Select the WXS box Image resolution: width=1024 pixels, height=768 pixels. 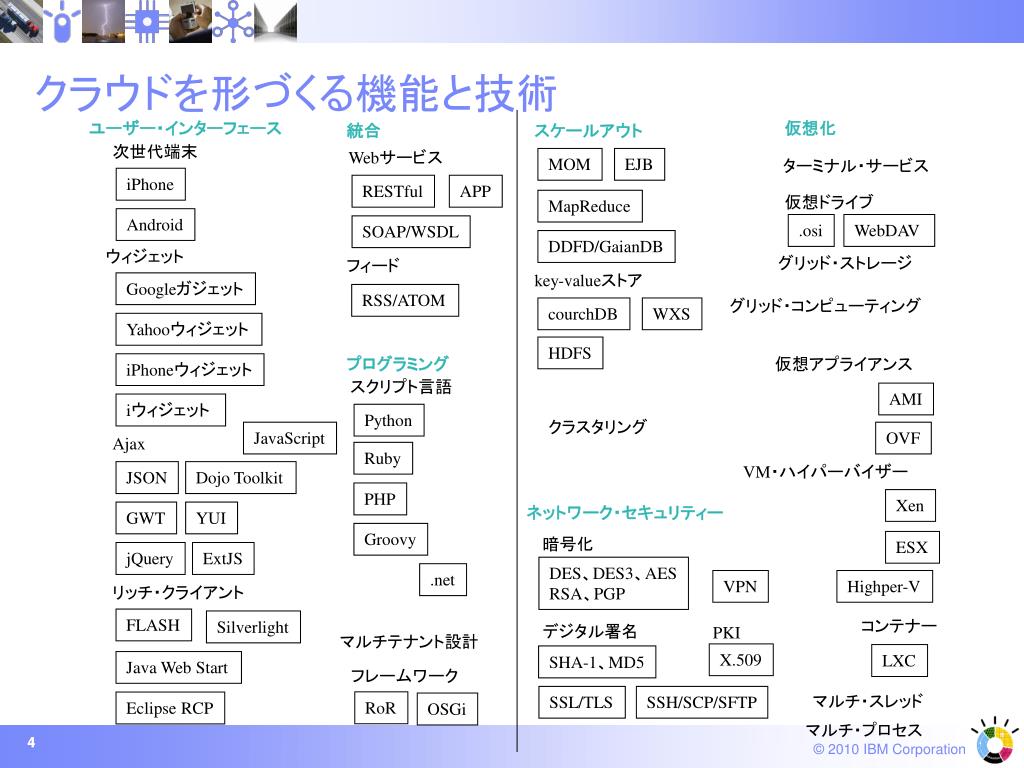(x=672, y=314)
